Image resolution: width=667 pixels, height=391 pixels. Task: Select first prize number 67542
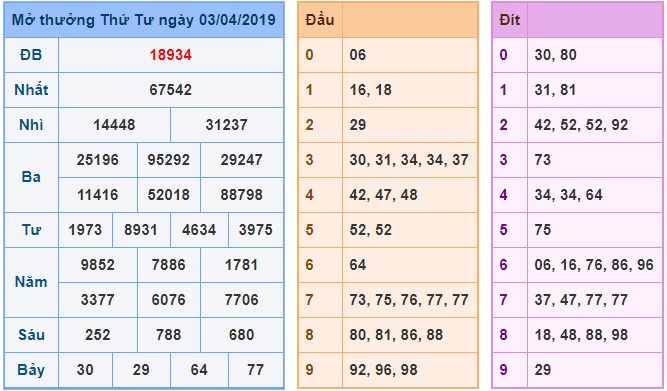171,90
